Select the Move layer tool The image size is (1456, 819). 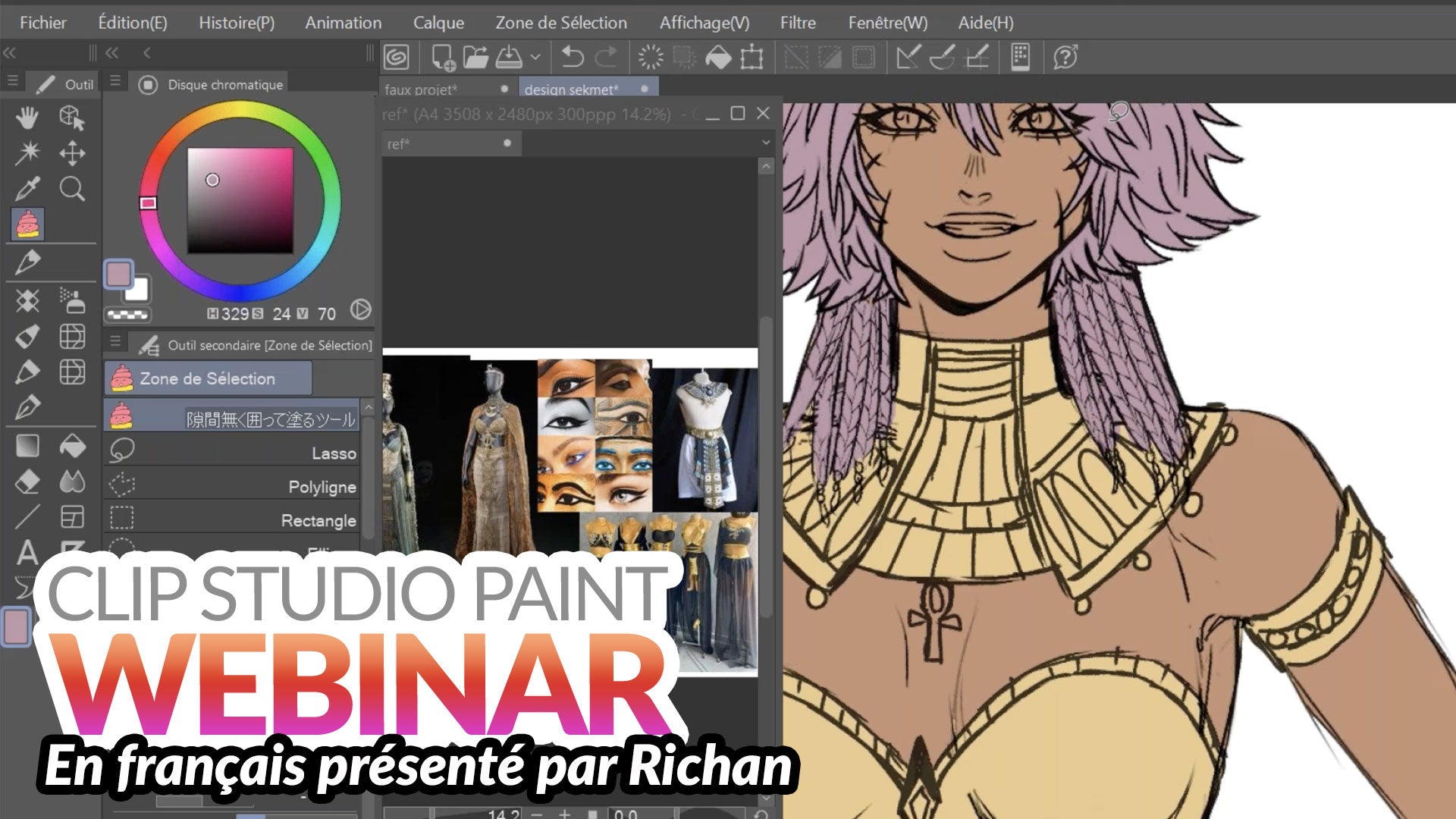(x=72, y=153)
